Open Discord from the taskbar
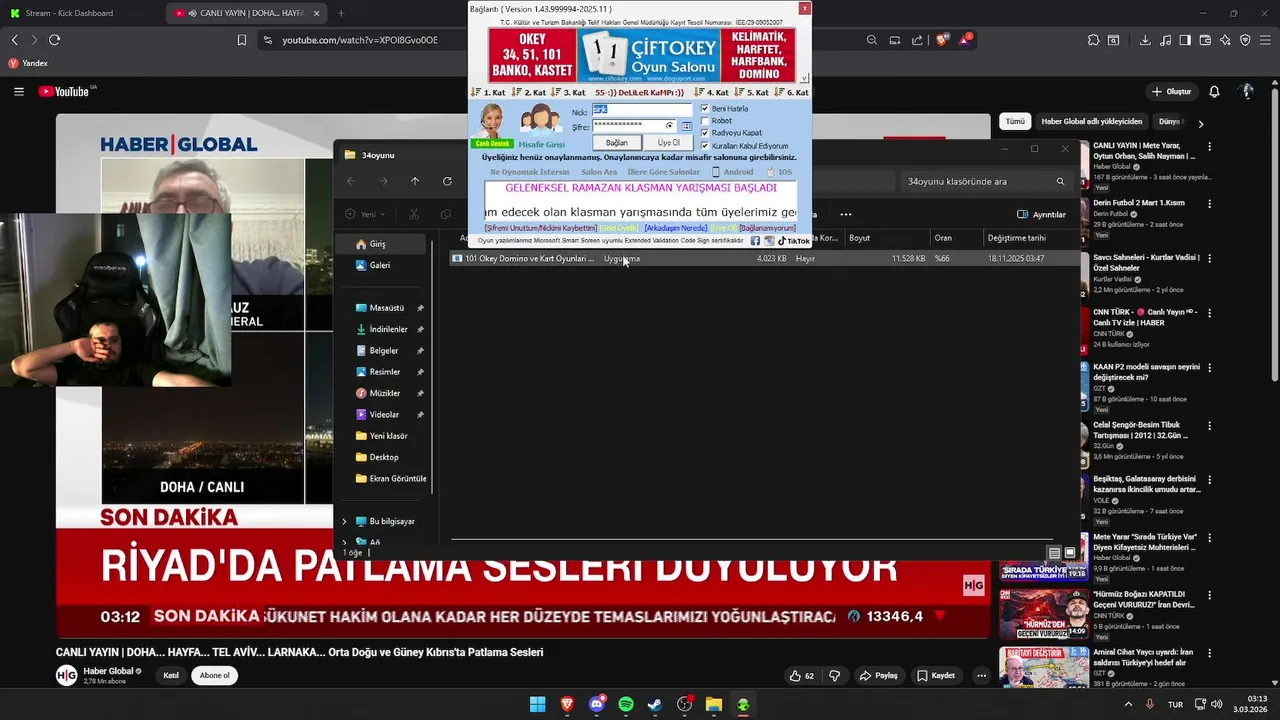 (597, 704)
